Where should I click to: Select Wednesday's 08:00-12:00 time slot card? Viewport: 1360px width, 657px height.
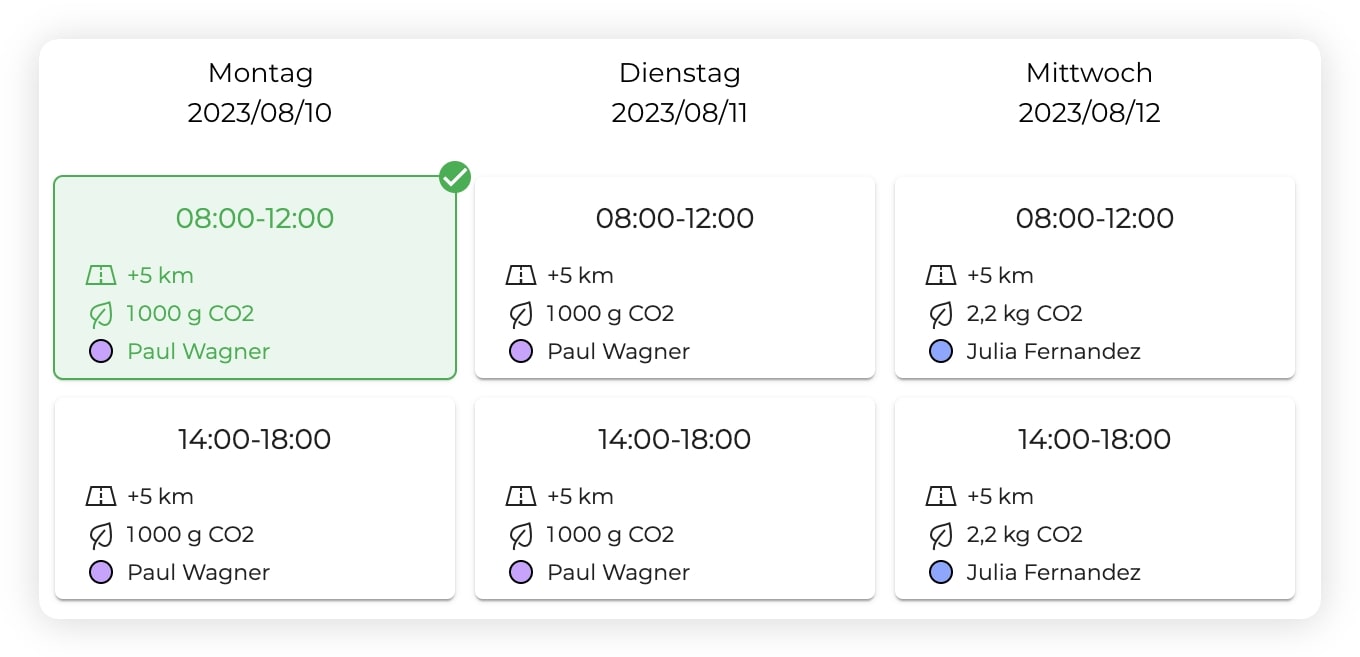click(1095, 278)
